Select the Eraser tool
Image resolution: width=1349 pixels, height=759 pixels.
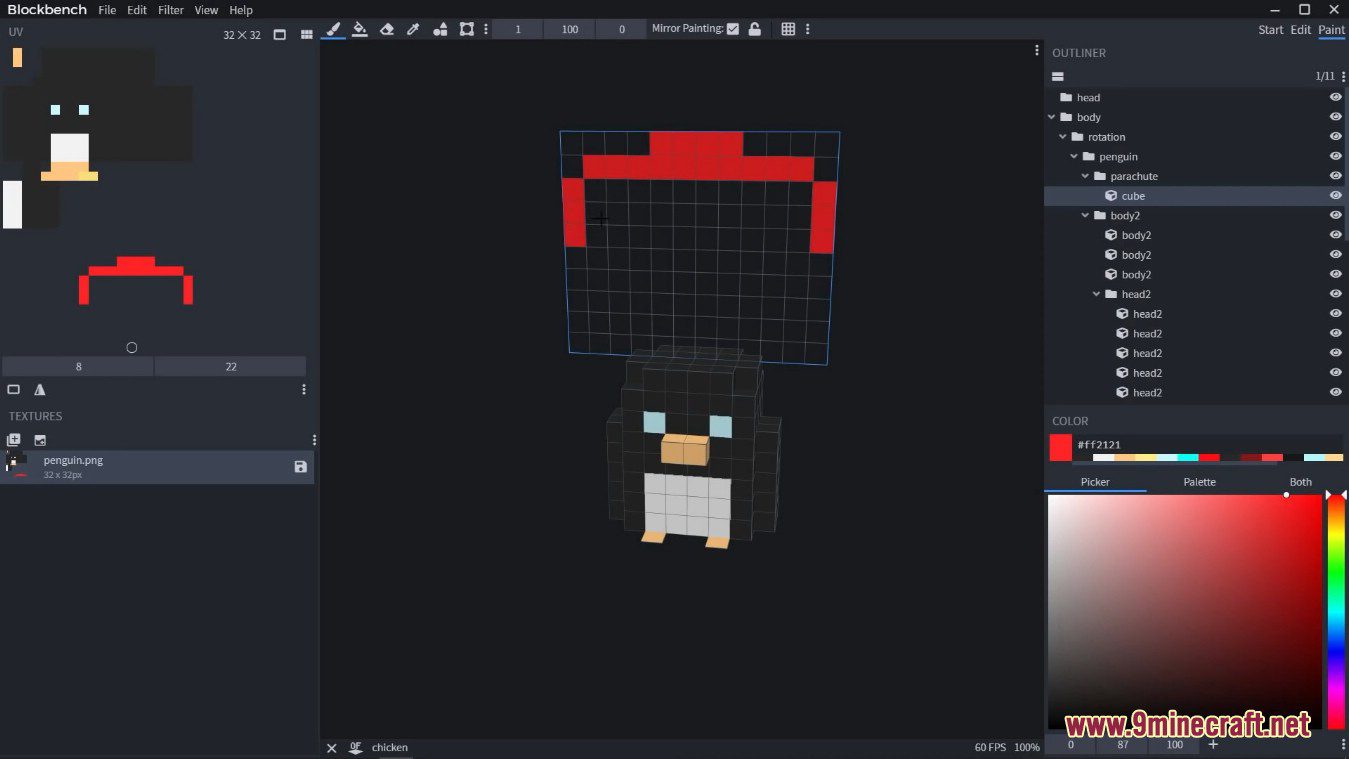pyautogui.click(x=387, y=29)
